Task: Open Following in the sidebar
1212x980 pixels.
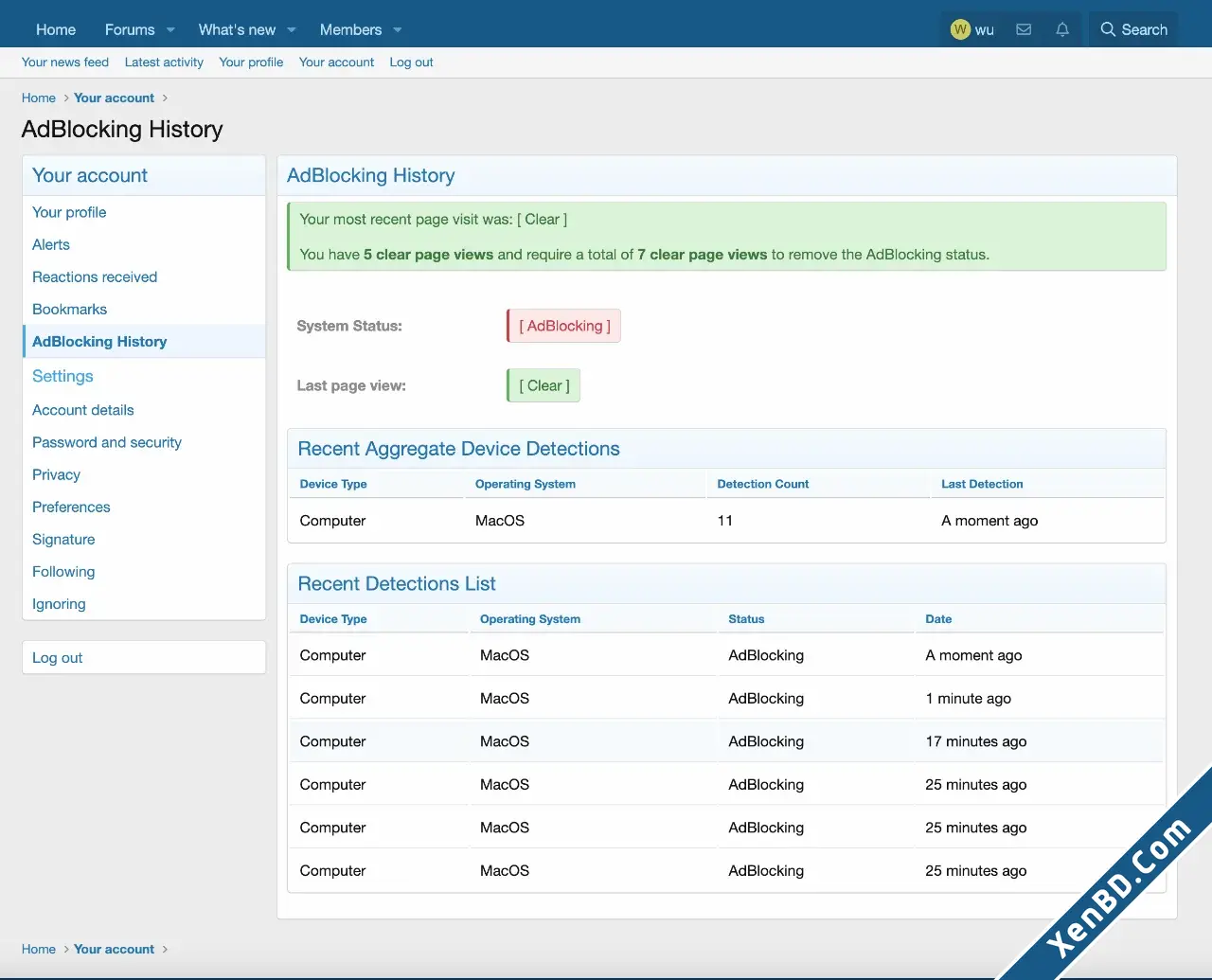Action: (x=144, y=571)
